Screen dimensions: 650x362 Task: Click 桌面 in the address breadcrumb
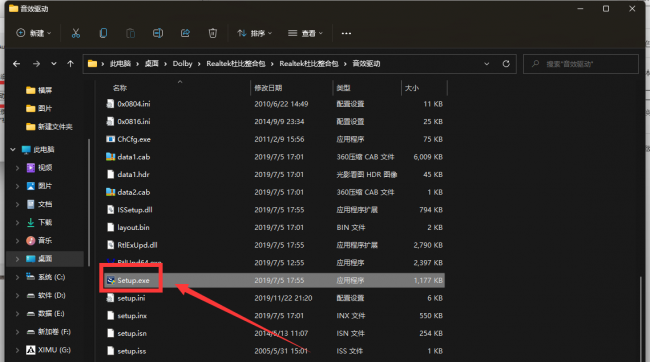(x=152, y=63)
